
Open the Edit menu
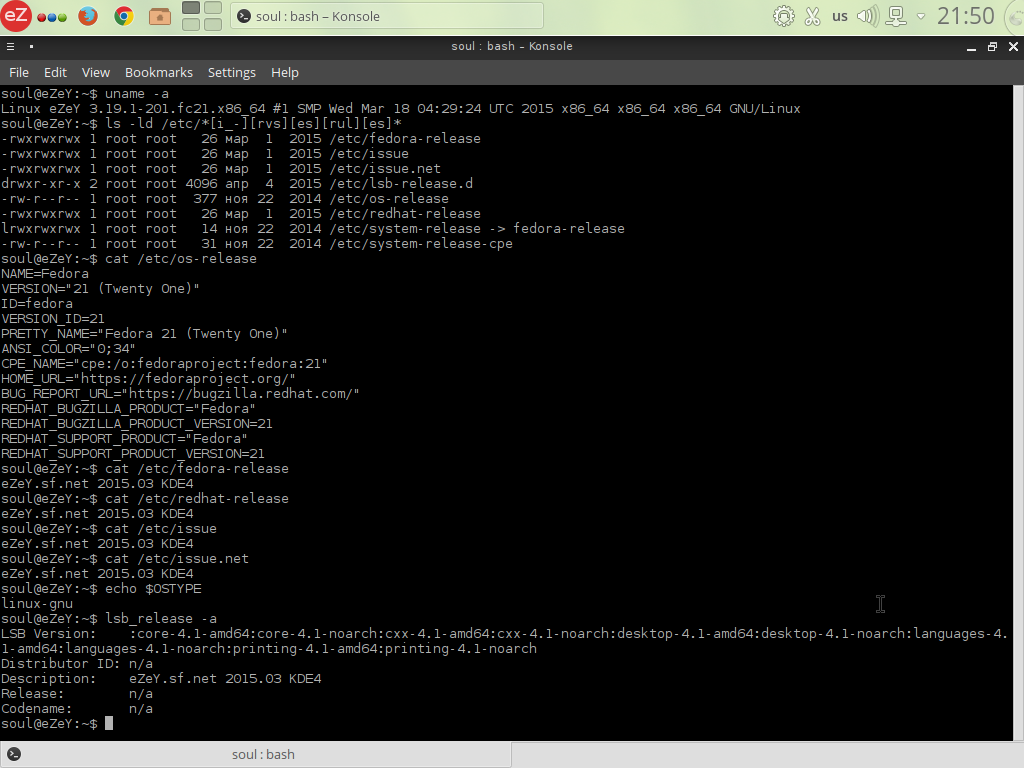click(x=56, y=72)
